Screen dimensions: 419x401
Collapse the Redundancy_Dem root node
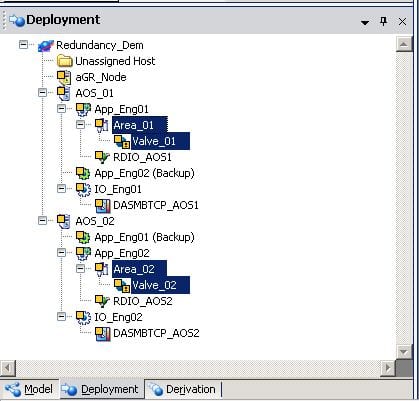pyautogui.click(x=23, y=44)
